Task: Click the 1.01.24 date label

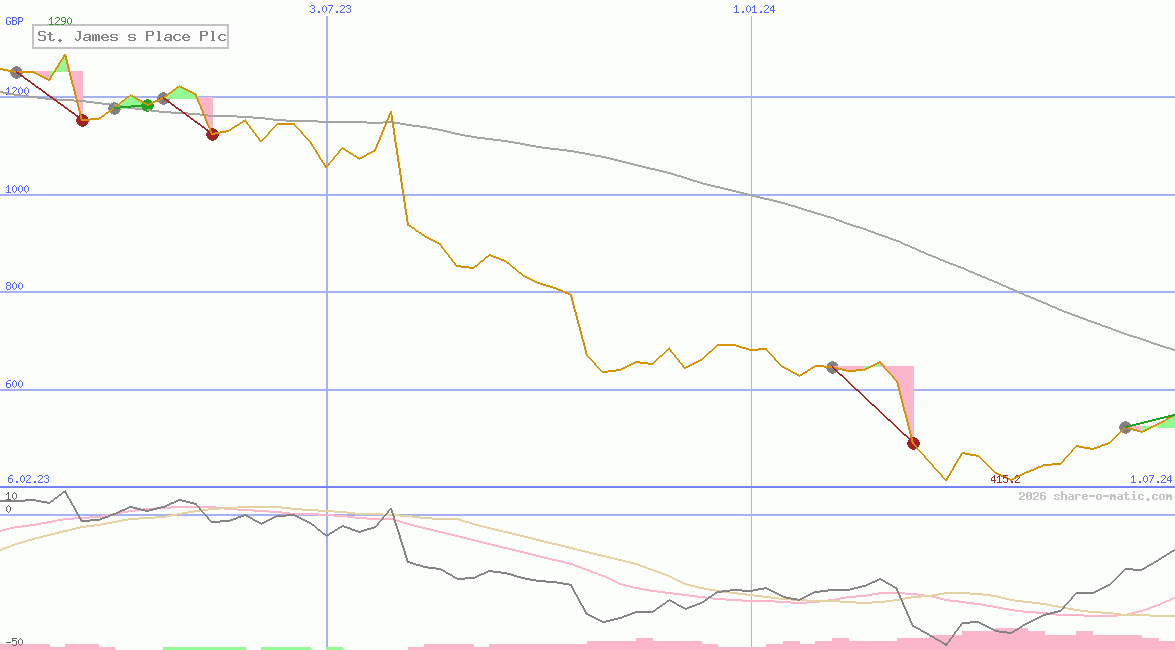Action: (754, 9)
